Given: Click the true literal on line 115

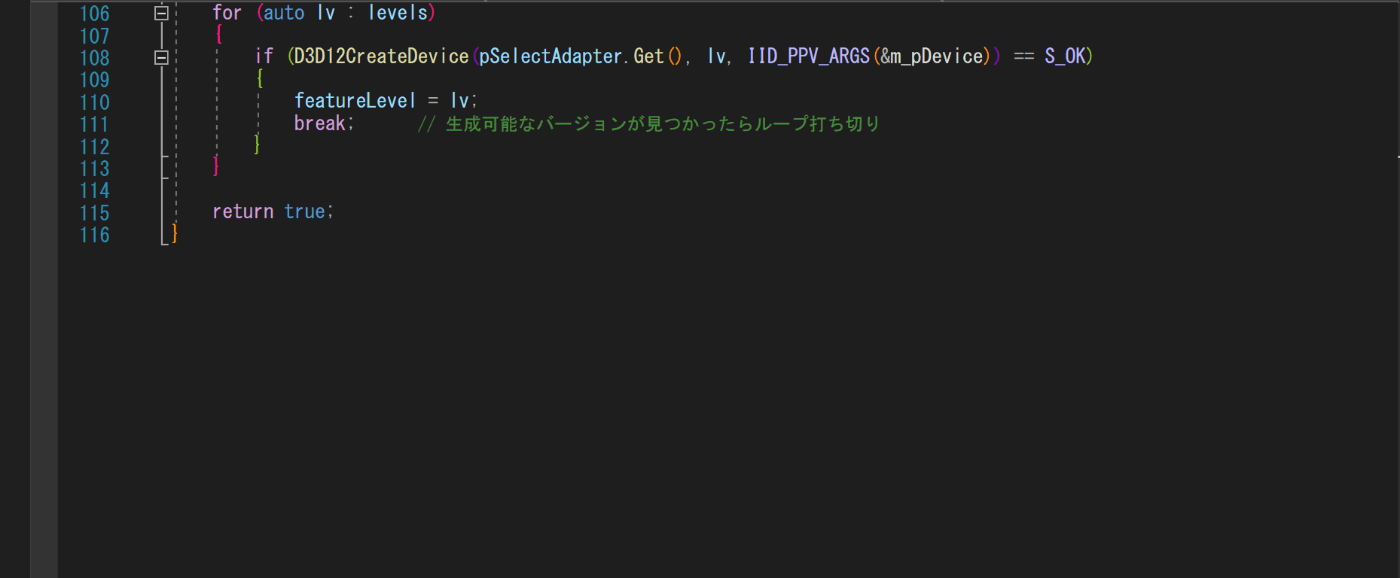Looking at the screenshot, I should [x=304, y=211].
